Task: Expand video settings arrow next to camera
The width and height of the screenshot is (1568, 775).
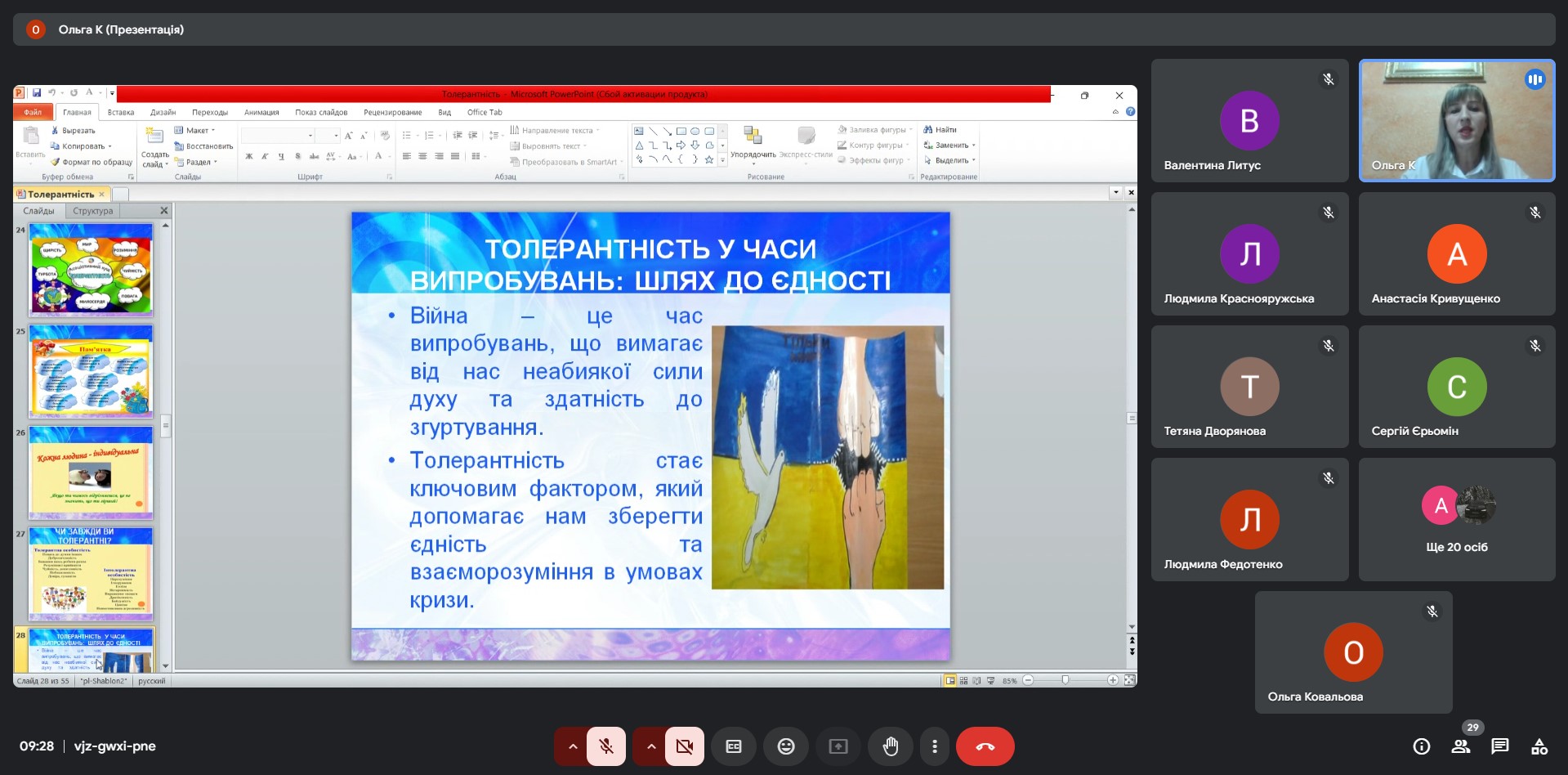Action: pos(651,746)
